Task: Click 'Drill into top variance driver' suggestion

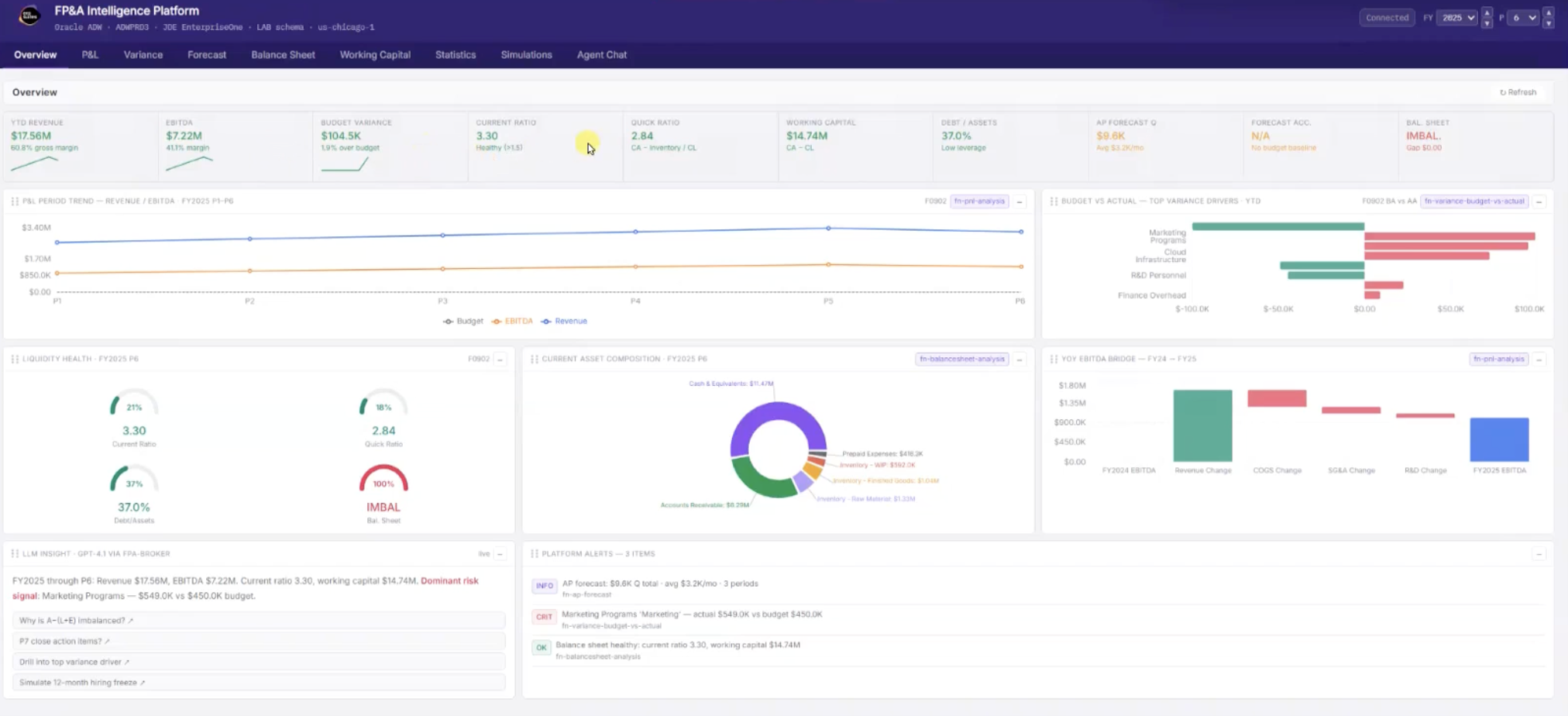Action: pos(74,663)
